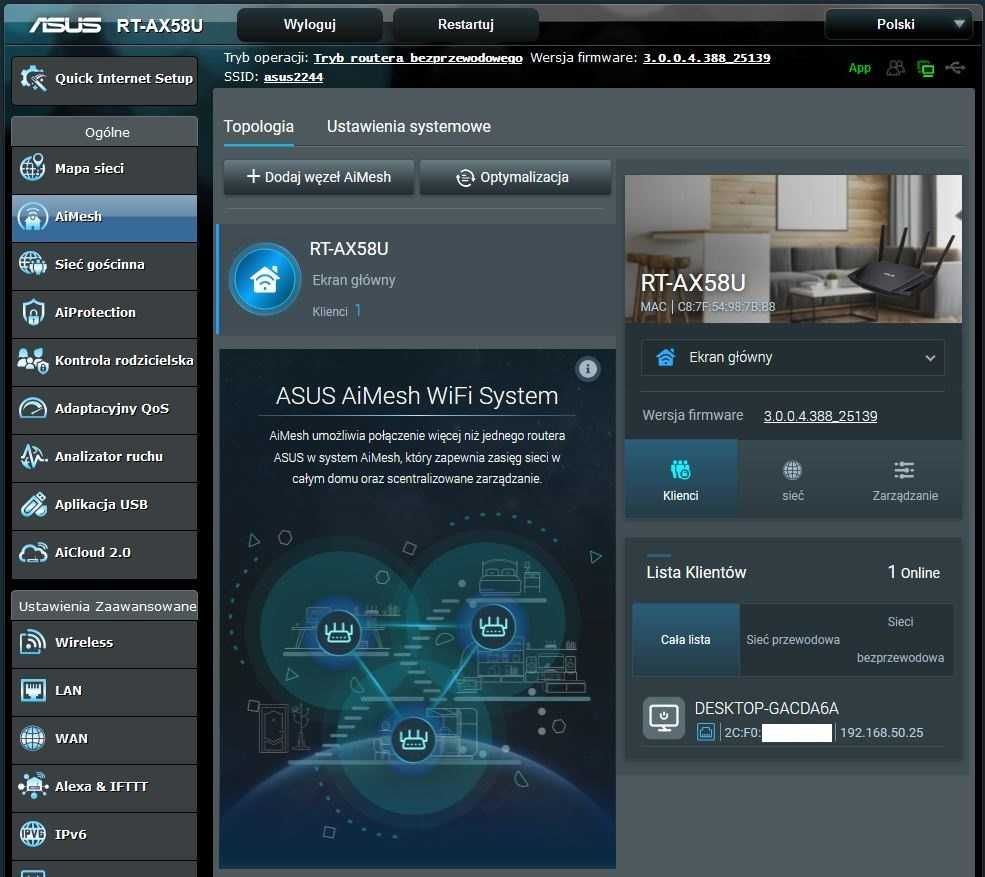Click Dodaj węzeł AiMesh button
985x877 pixels.
coord(318,177)
